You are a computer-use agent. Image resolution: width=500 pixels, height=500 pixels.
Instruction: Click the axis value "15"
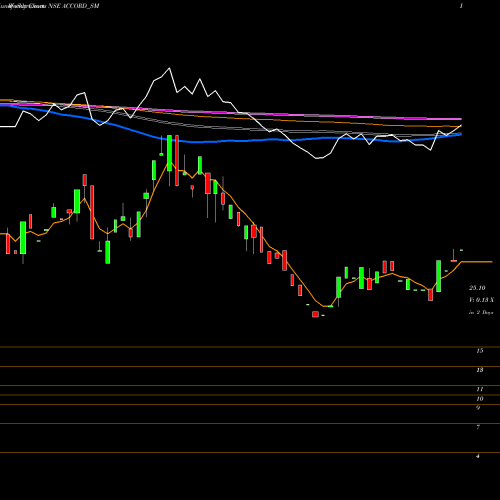pos(480,351)
